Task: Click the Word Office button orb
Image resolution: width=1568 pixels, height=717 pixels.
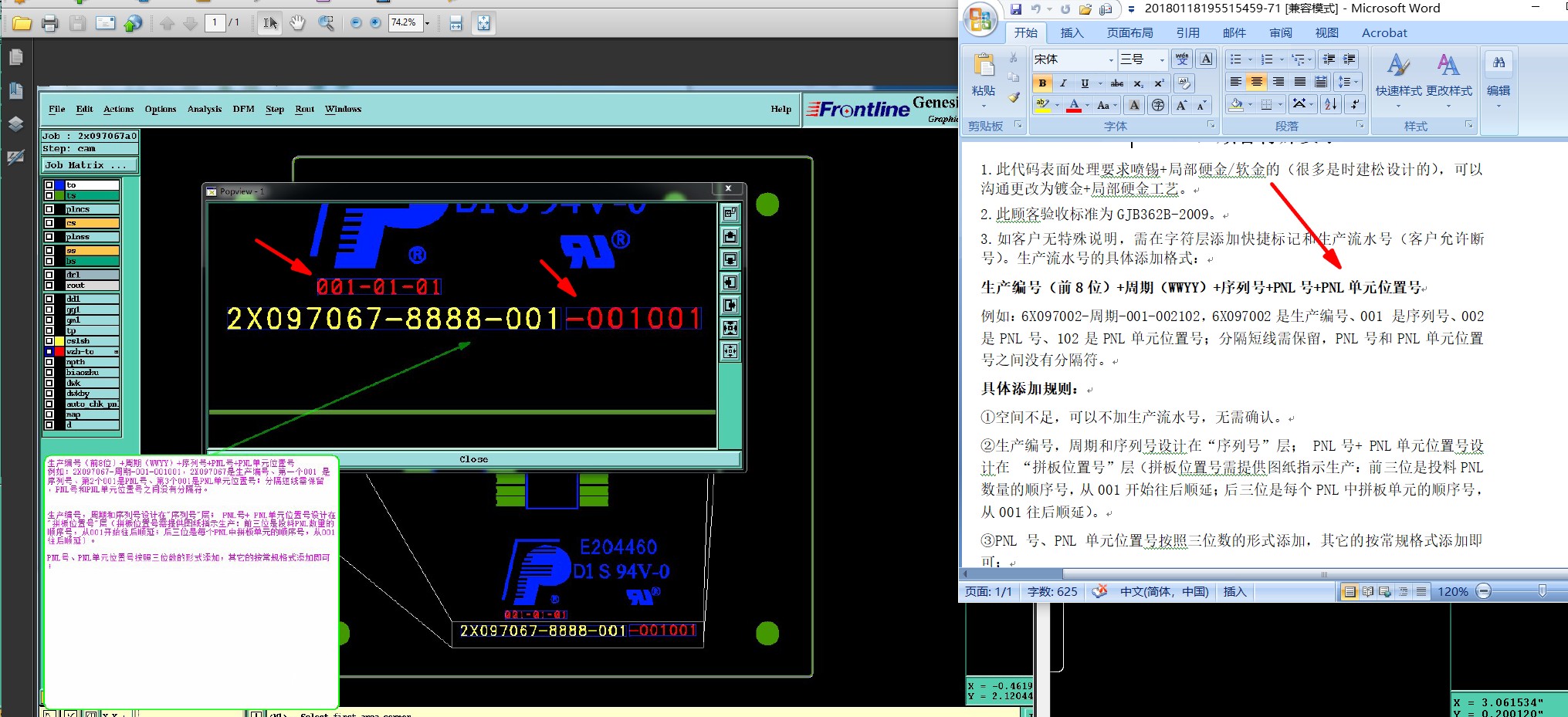Action: click(980, 19)
